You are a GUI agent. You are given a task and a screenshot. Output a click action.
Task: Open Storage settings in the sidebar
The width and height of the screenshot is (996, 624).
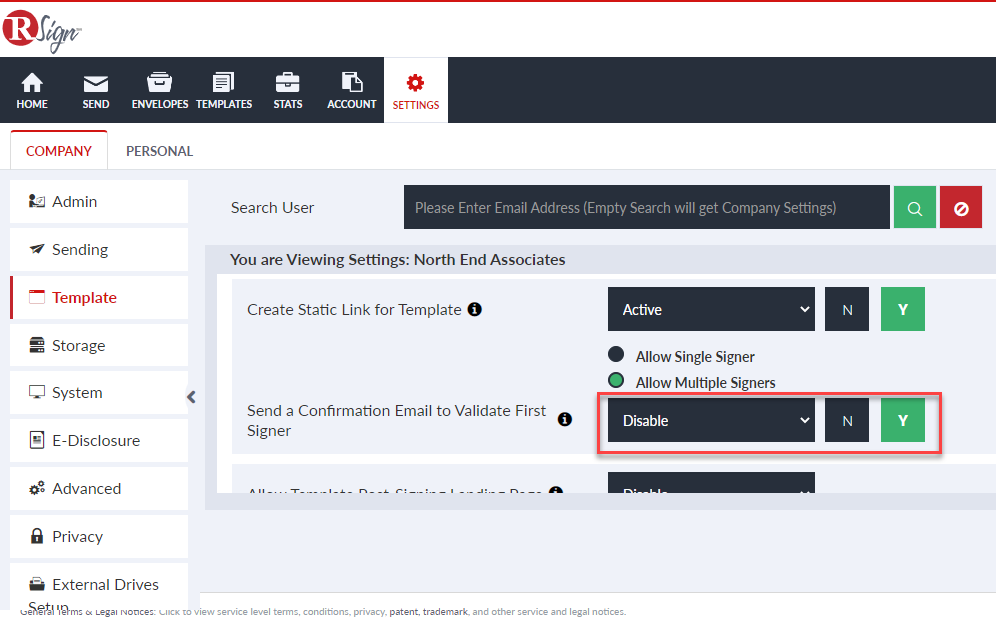point(99,346)
